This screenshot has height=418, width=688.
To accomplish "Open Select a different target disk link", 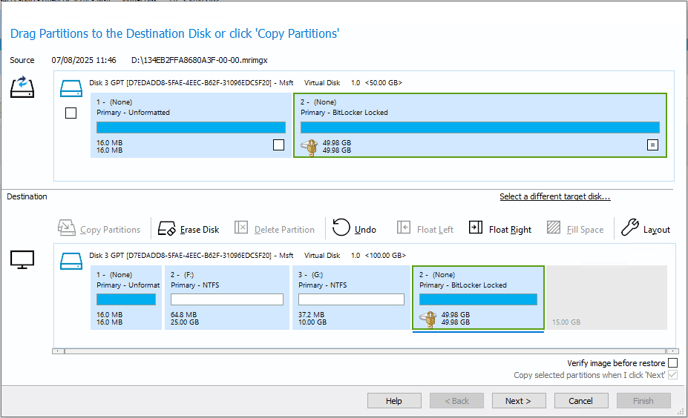I will 555,196.
